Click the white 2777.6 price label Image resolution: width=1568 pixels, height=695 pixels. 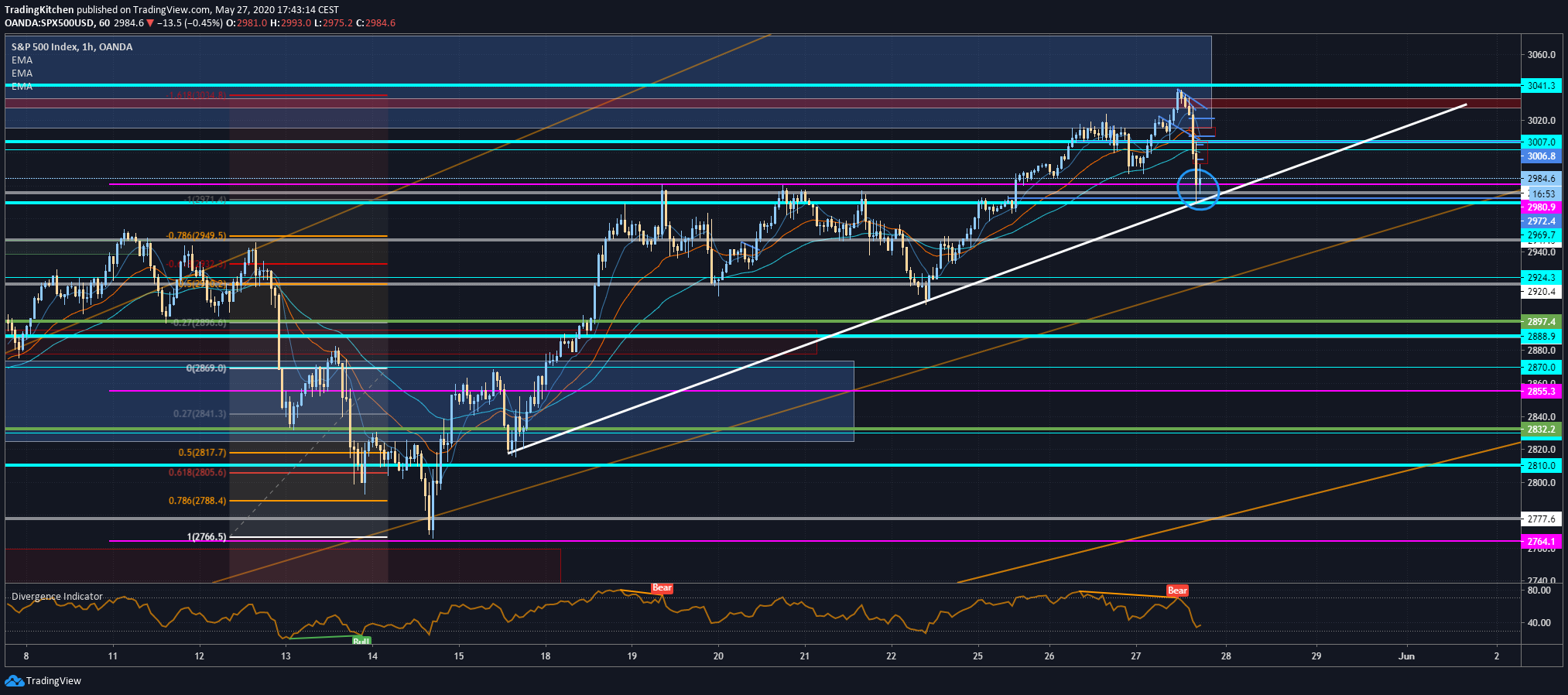point(1541,519)
